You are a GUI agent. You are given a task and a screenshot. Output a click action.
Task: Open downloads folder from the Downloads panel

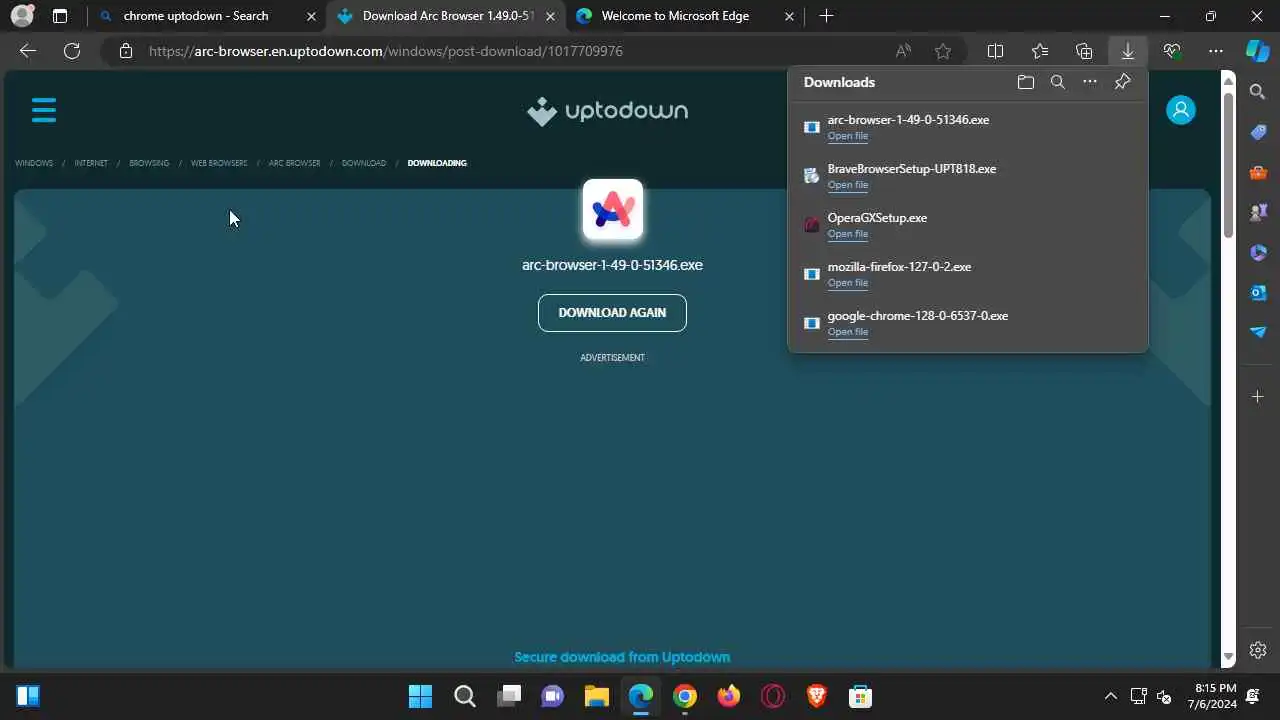(x=1026, y=82)
